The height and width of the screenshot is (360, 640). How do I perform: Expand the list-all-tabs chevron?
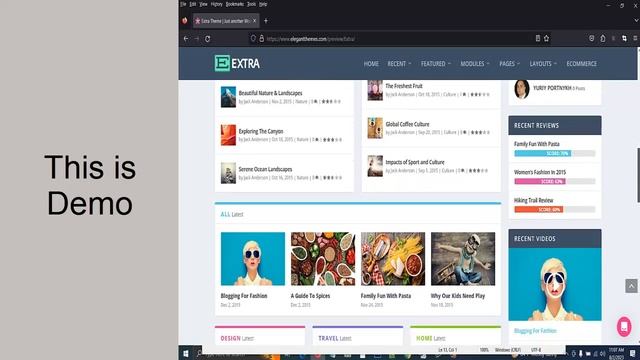636,21
